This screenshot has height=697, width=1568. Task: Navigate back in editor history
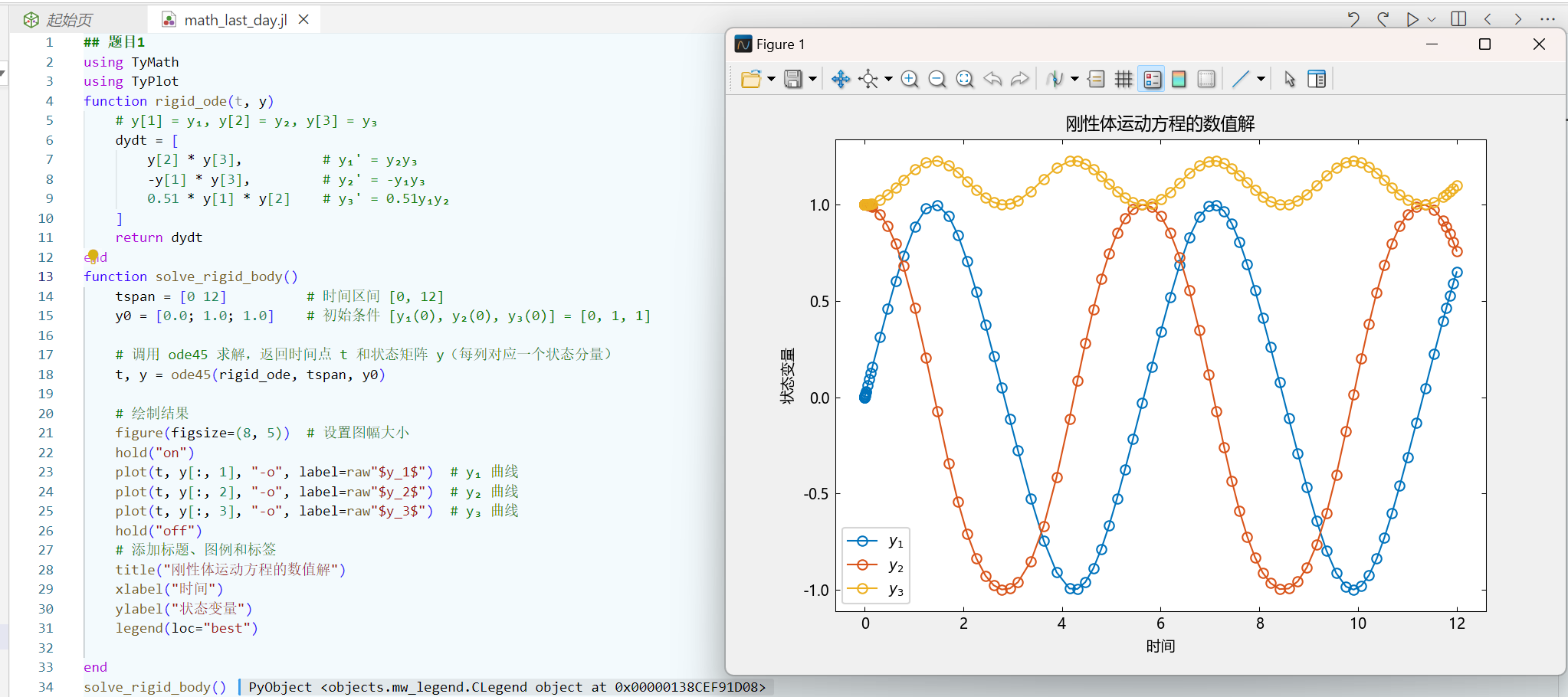tap(1488, 19)
